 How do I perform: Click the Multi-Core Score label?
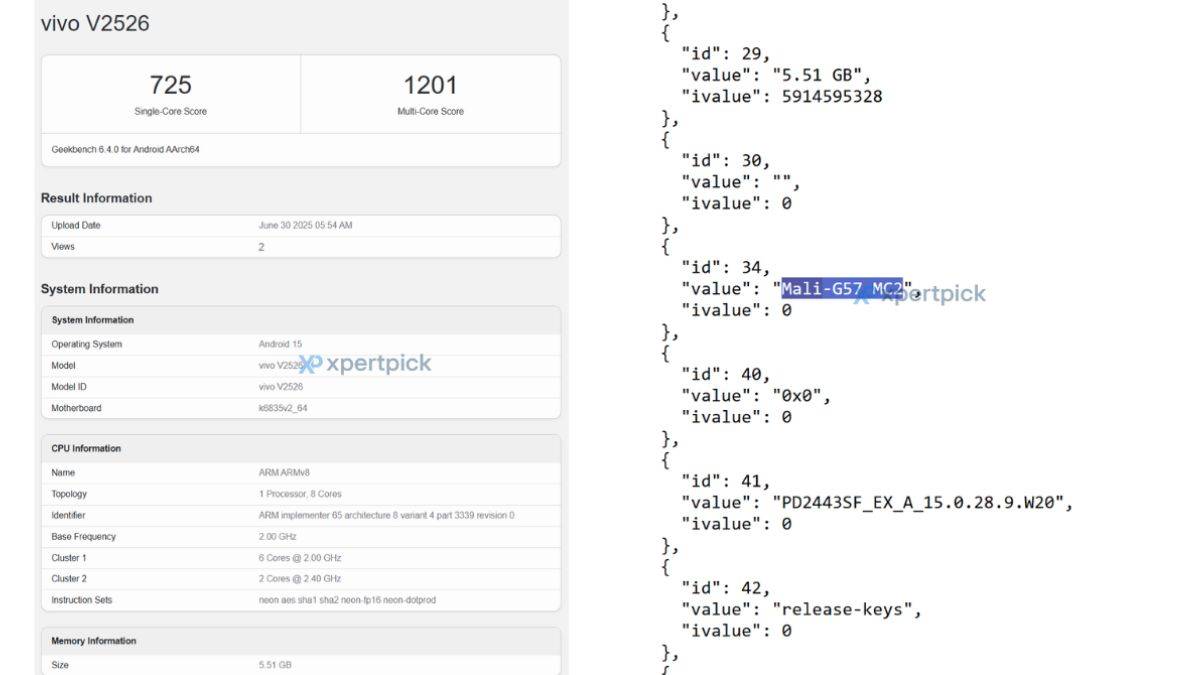(430, 111)
